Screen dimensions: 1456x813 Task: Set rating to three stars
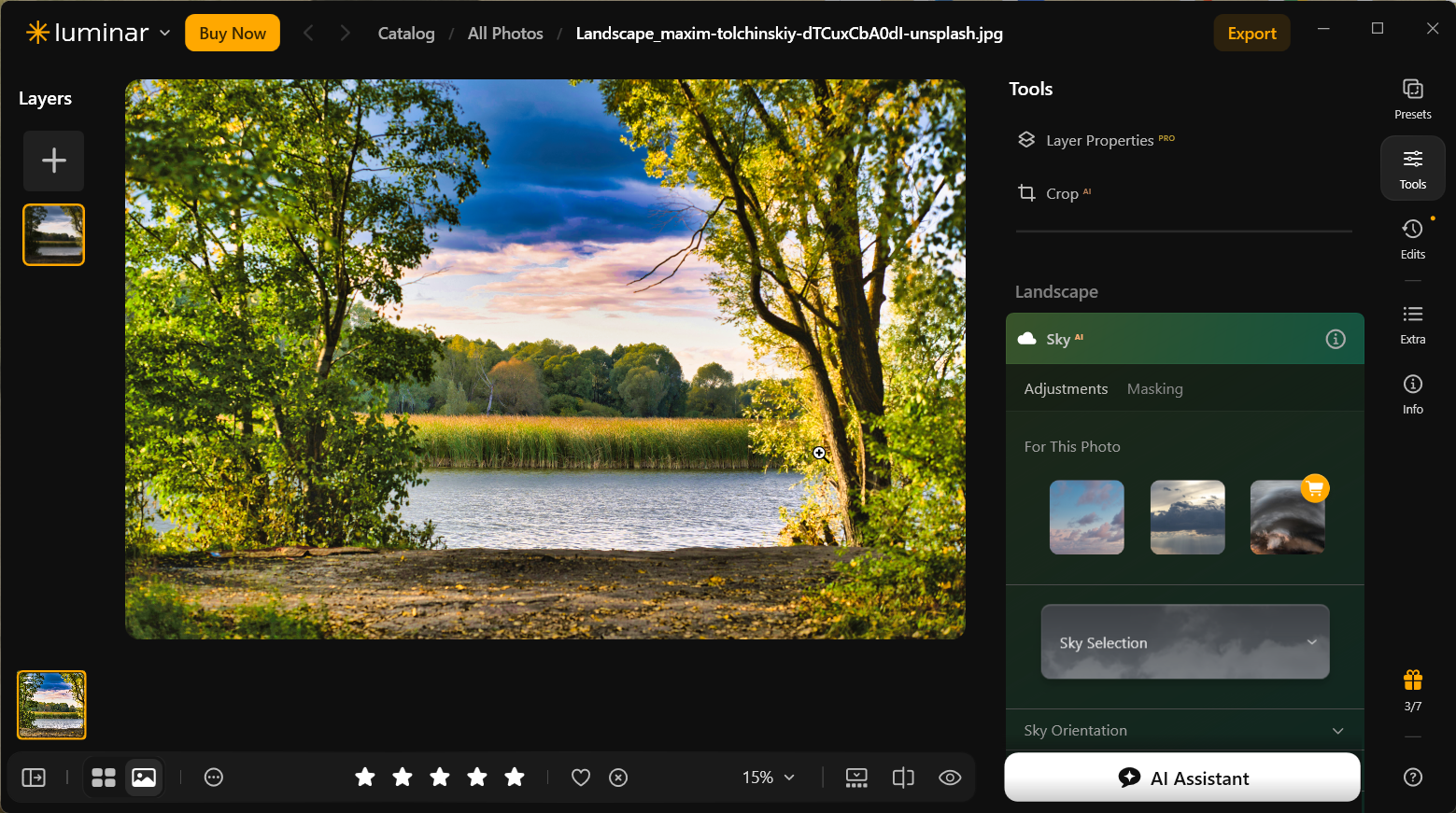(x=440, y=777)
